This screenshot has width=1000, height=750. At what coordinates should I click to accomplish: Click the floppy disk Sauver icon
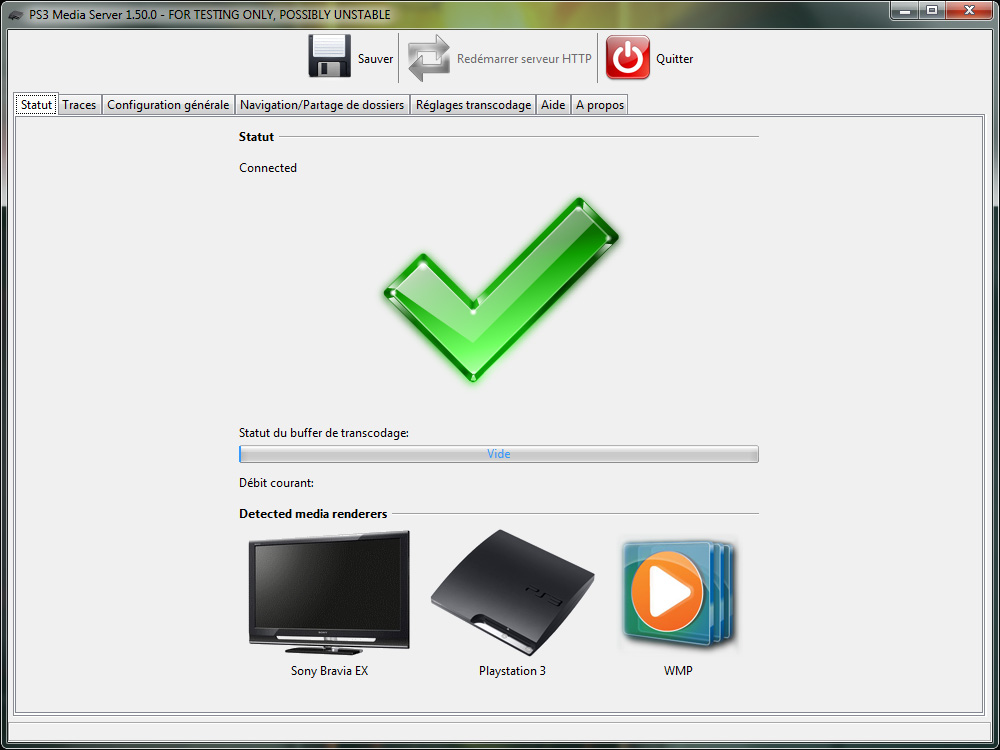329,57
